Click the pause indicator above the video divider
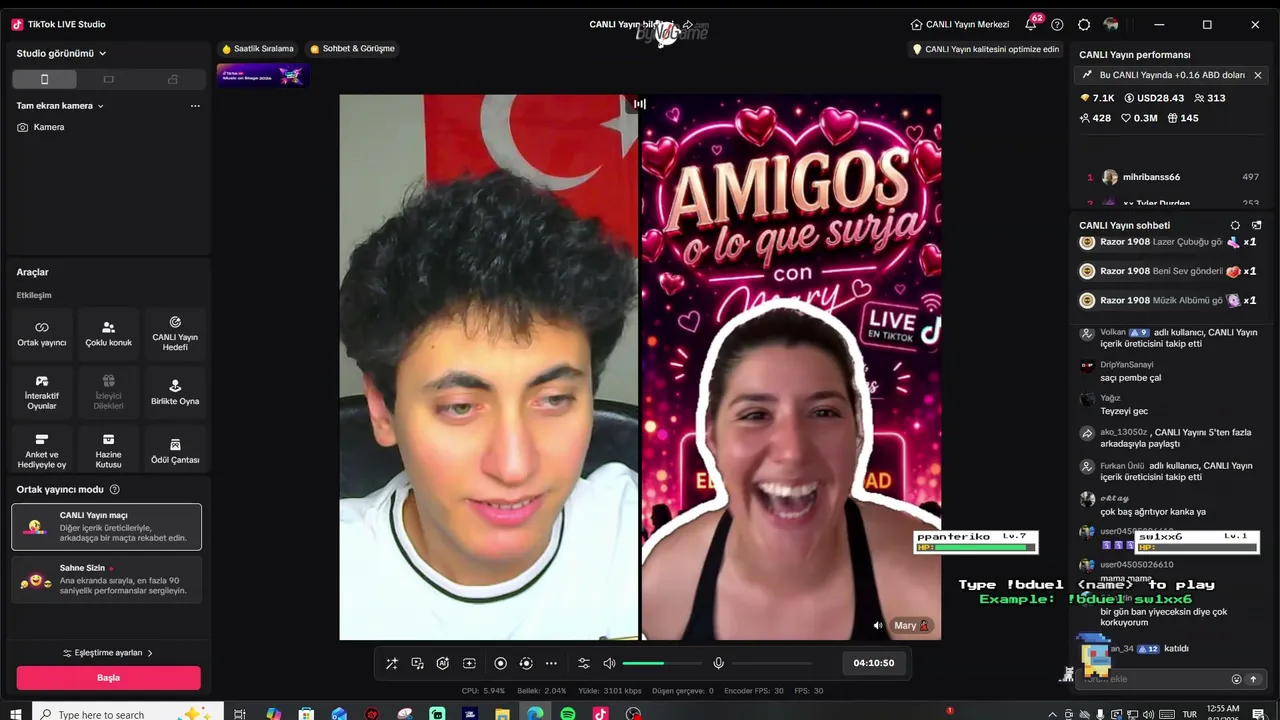1280x720 pixels. pyautogui.click(x=640, y=104)
